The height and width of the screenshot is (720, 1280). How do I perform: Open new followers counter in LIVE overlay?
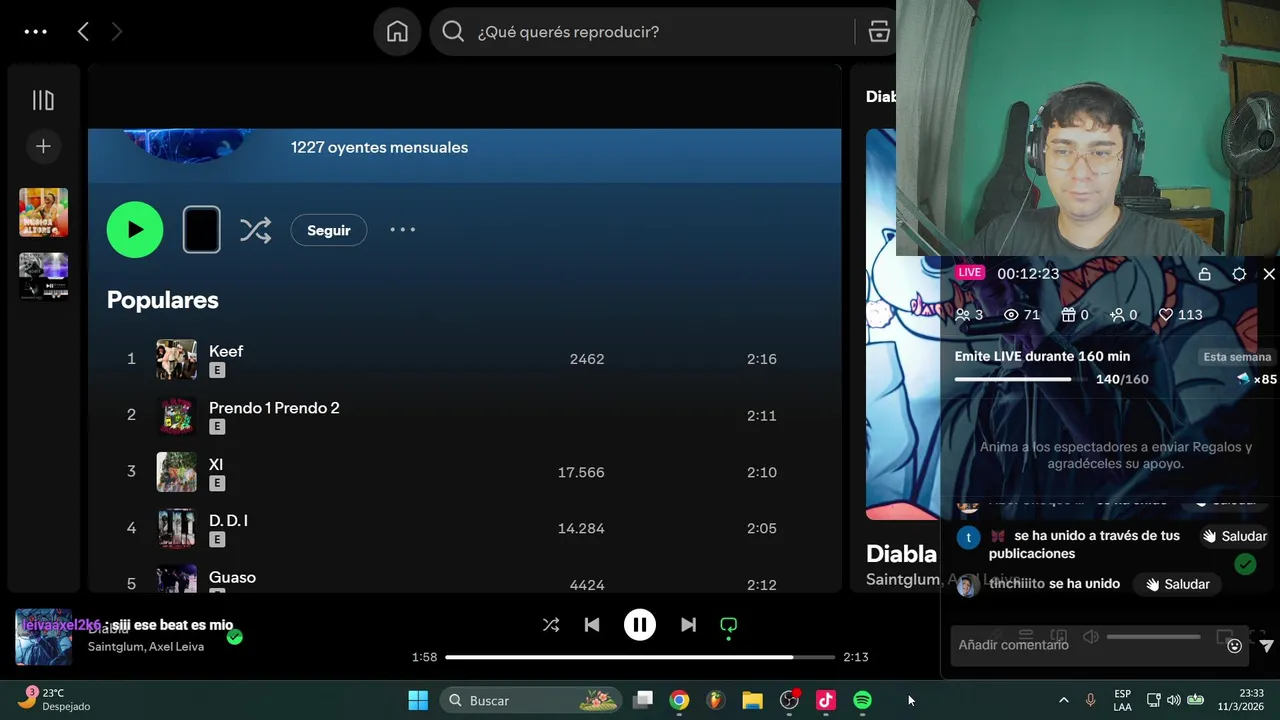coord(1123,315)
